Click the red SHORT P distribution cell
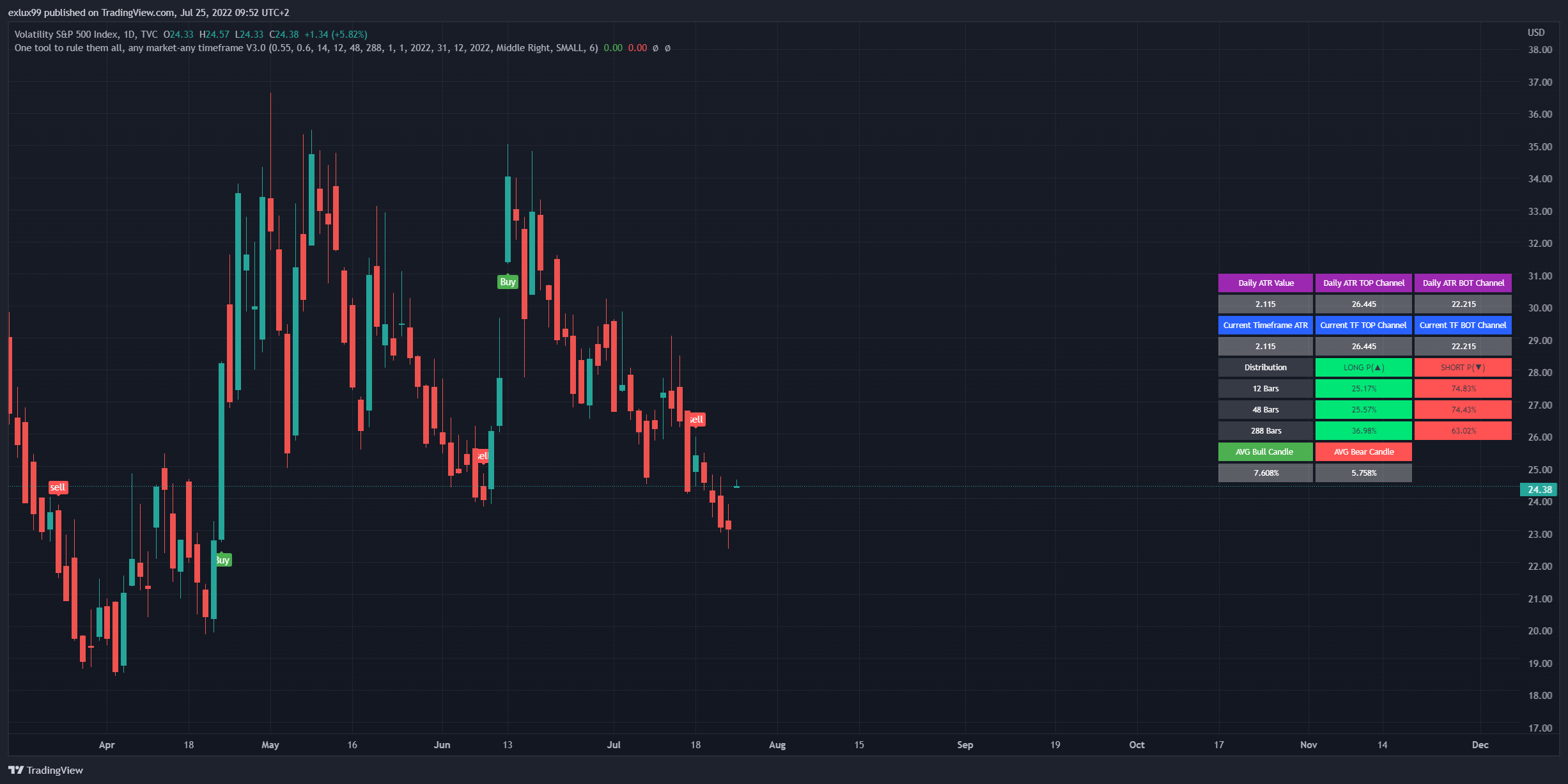The height and width of the screenshot is (784, 1568). [1463, 367]
